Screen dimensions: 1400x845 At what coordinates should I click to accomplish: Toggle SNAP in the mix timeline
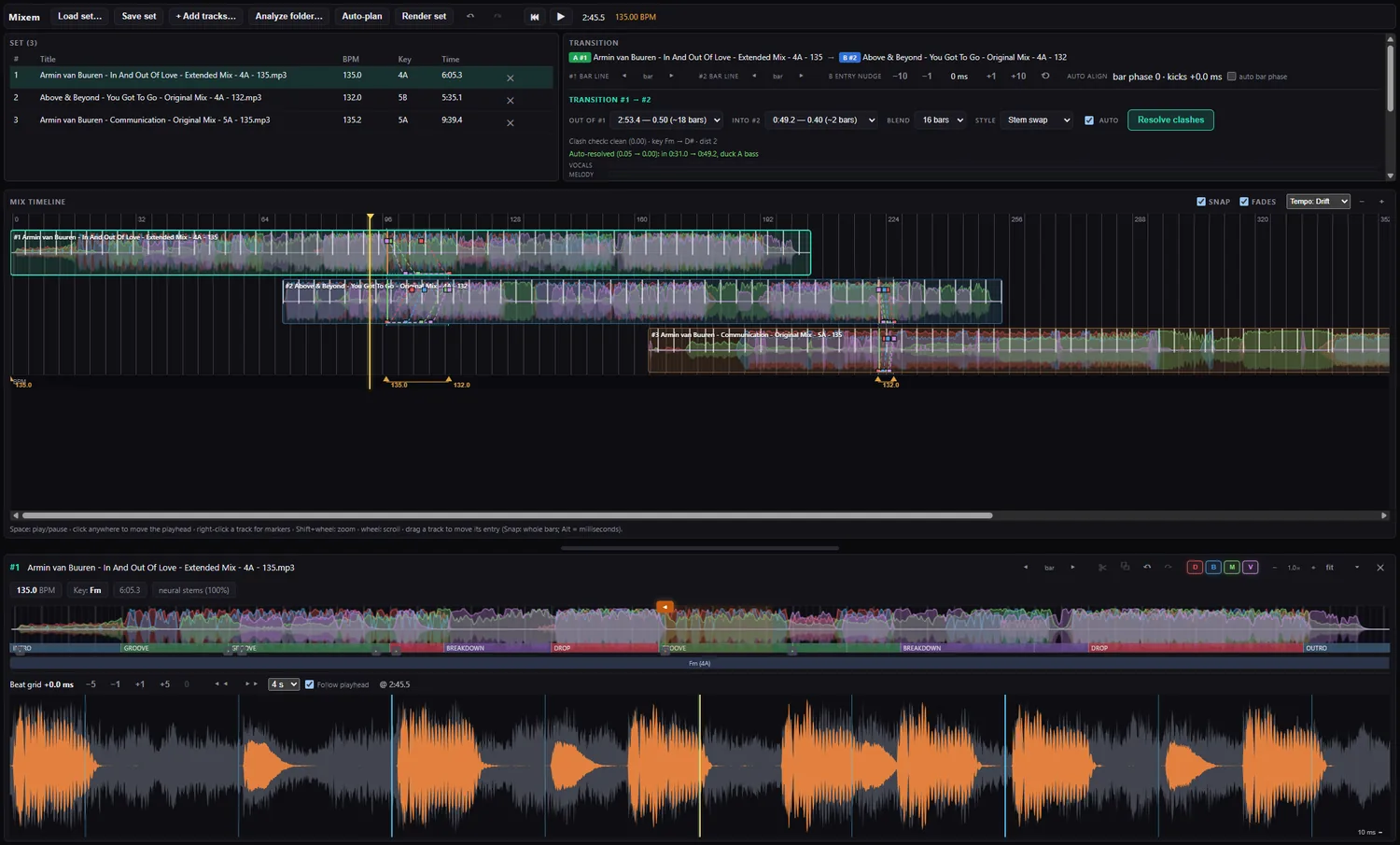(x=1201, y=202)
